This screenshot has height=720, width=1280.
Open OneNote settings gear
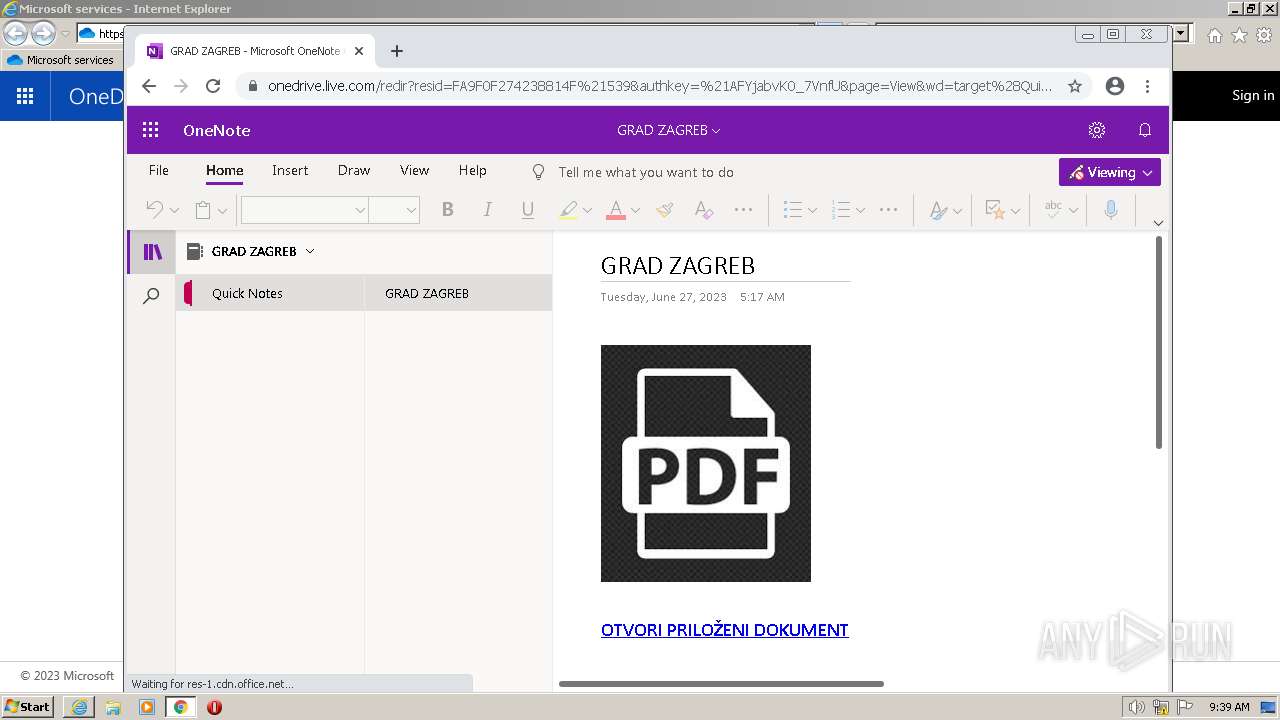click(1097, 130)
